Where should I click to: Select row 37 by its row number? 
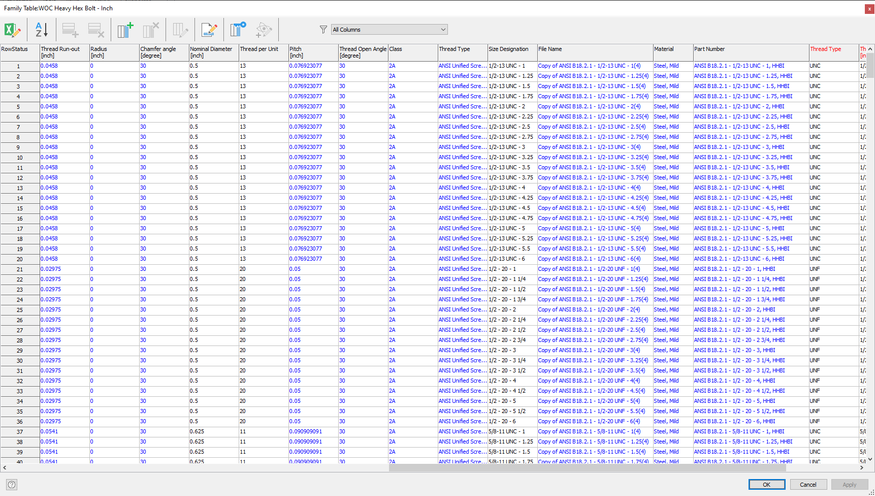pos(20,431)
